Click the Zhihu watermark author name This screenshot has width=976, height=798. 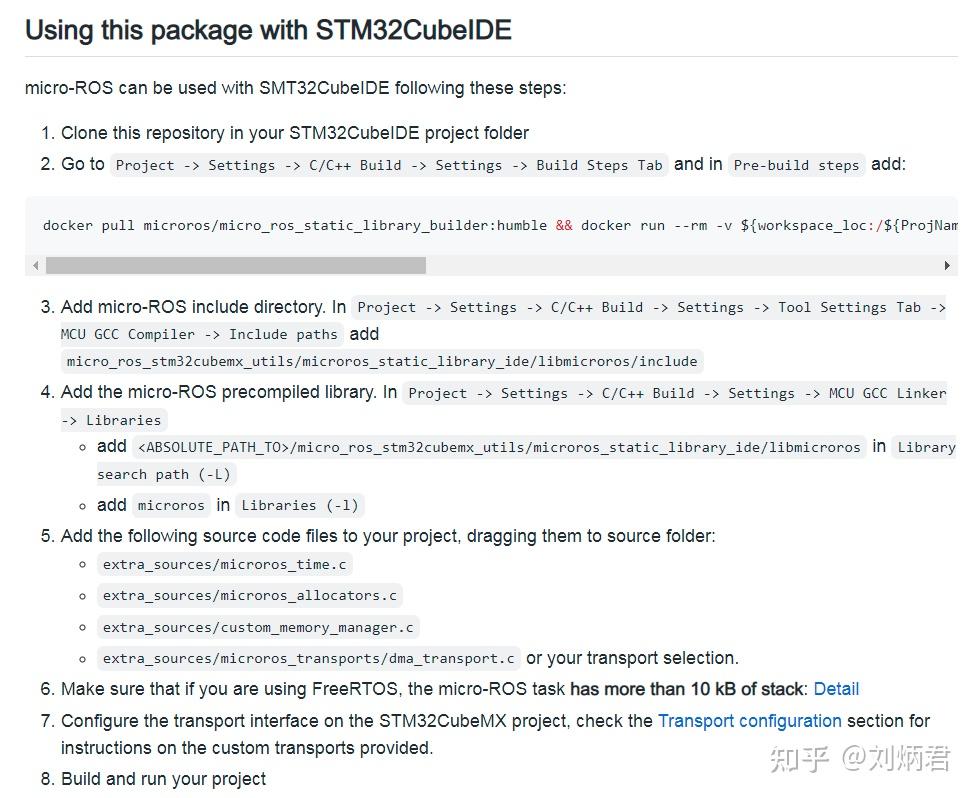click(x=896, y=759)
